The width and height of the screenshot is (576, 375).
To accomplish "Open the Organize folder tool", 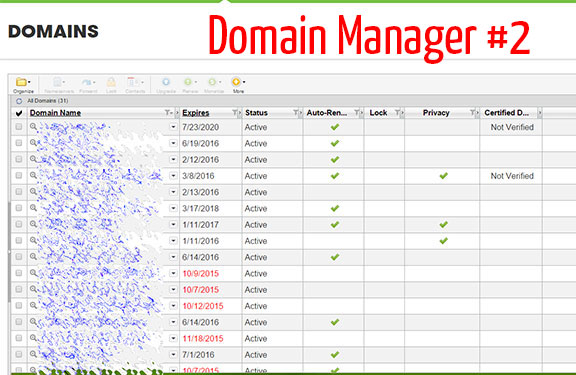I will coord(23,85).
